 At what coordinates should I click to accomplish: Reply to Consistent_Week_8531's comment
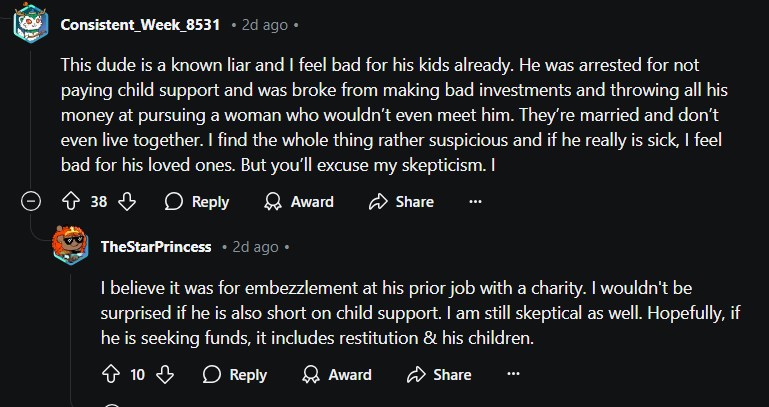197,202
